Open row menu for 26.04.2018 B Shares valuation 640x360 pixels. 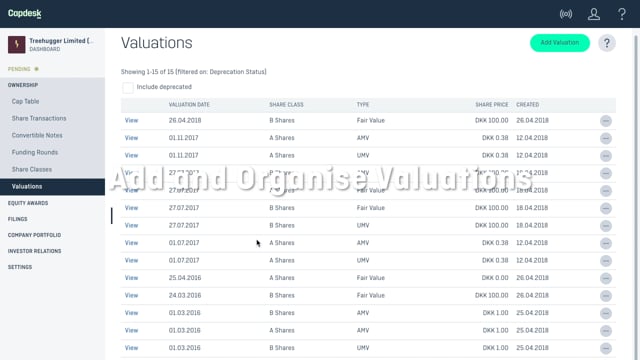pos(606,121)
